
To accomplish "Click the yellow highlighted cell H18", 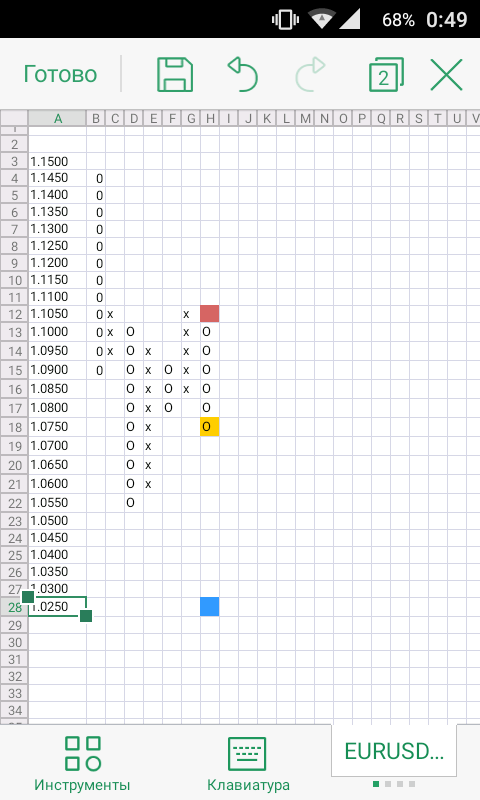I will pos(210,427).
